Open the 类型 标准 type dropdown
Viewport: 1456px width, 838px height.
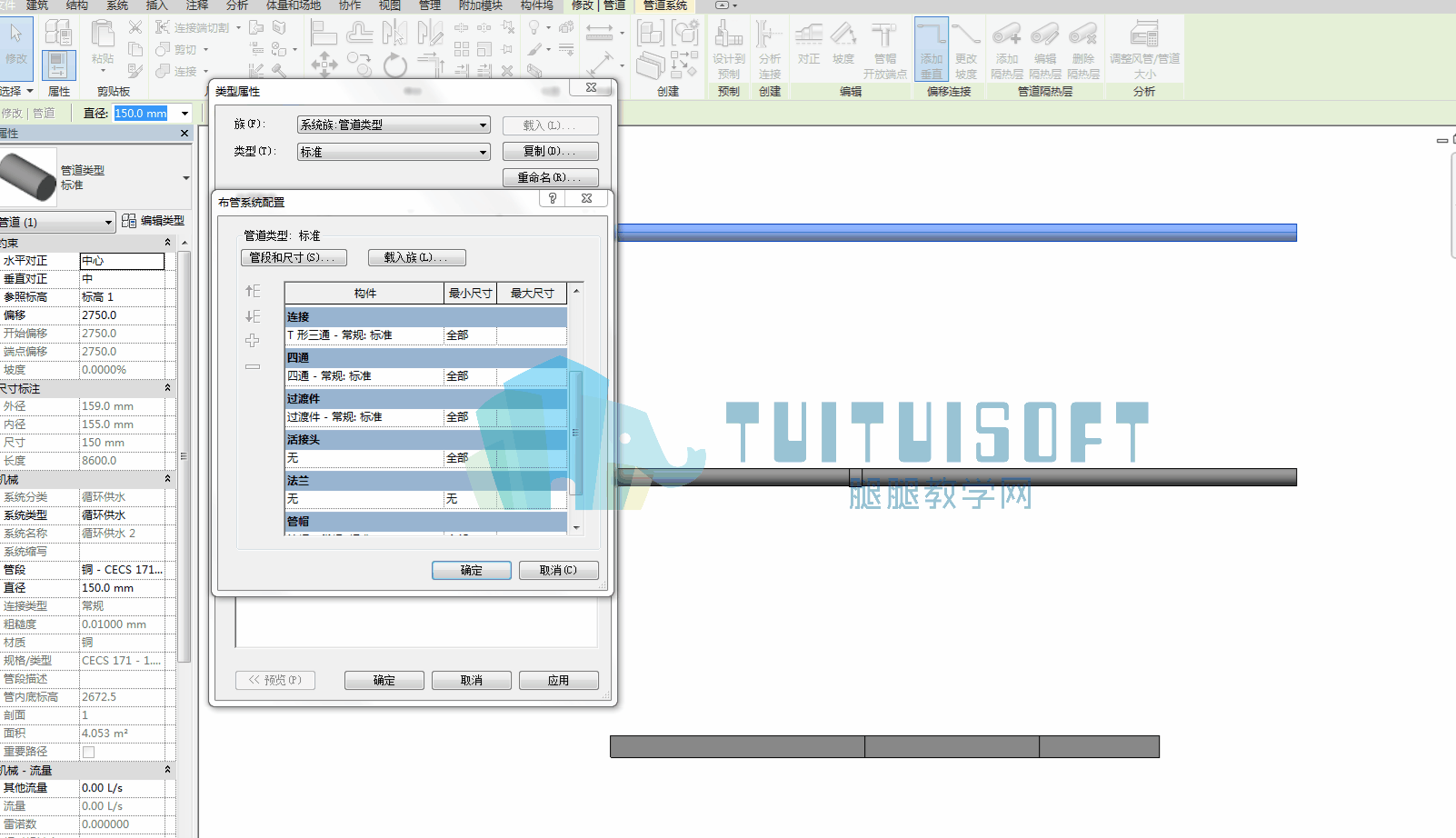pos(394,152)
